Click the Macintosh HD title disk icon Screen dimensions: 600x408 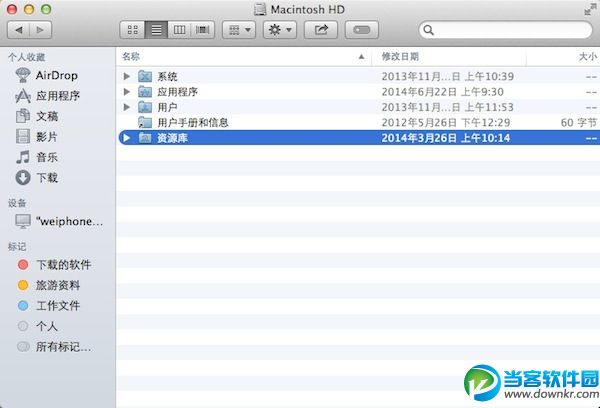click(x=260, y=9)
